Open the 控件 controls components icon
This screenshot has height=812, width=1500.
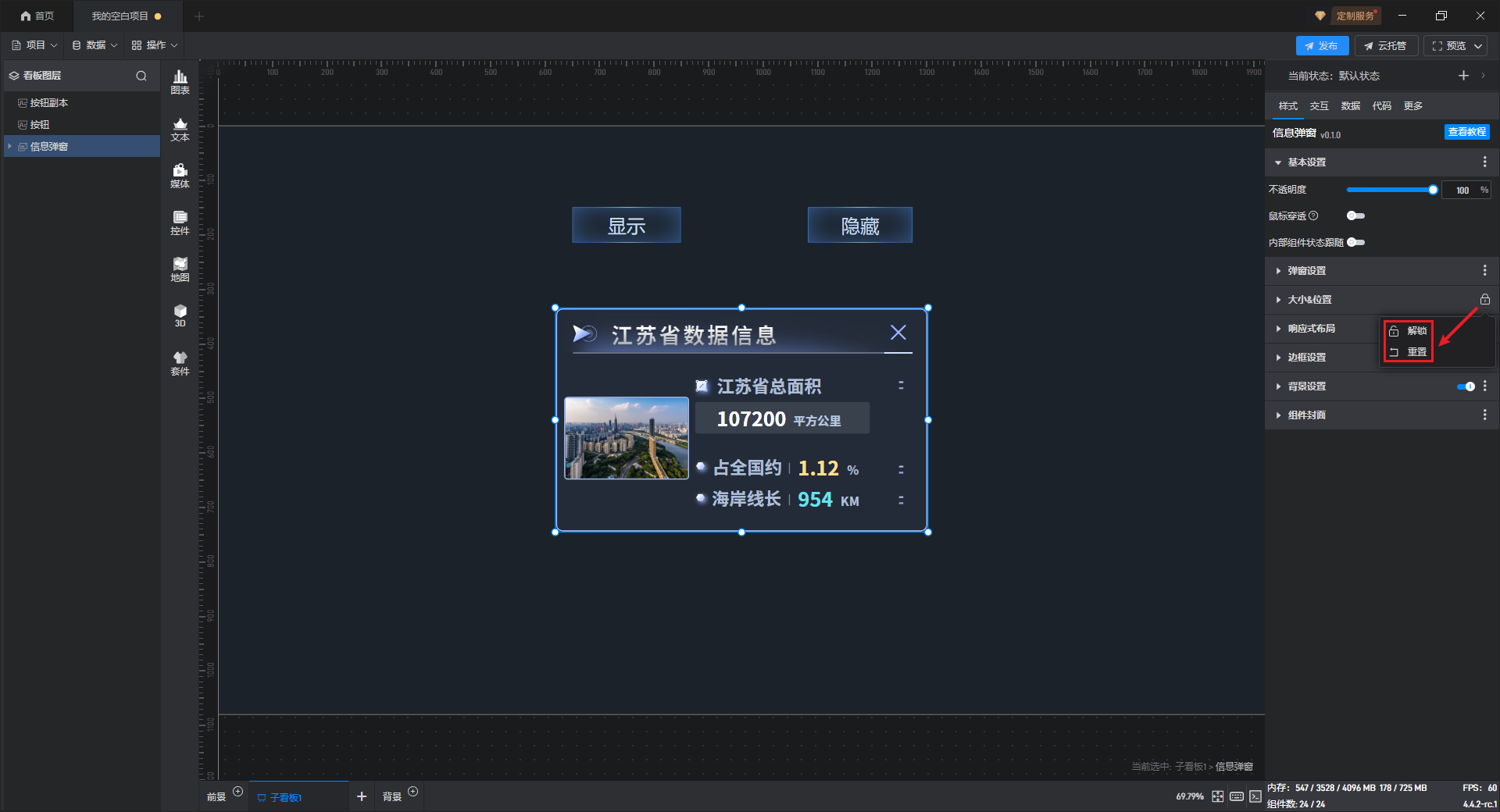(x=180, y=223)
